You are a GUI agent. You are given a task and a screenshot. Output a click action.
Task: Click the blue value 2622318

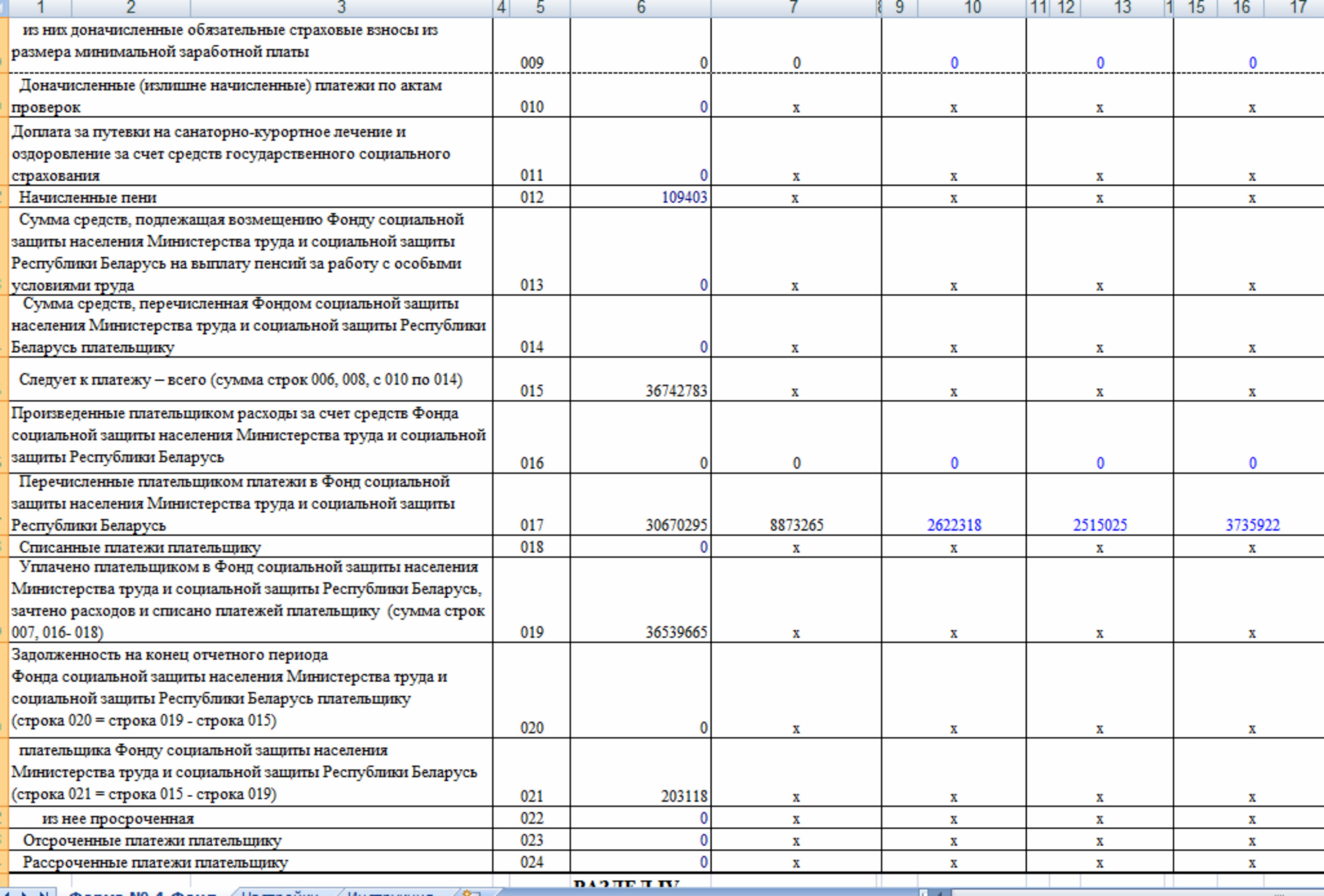tap(954, 524)
